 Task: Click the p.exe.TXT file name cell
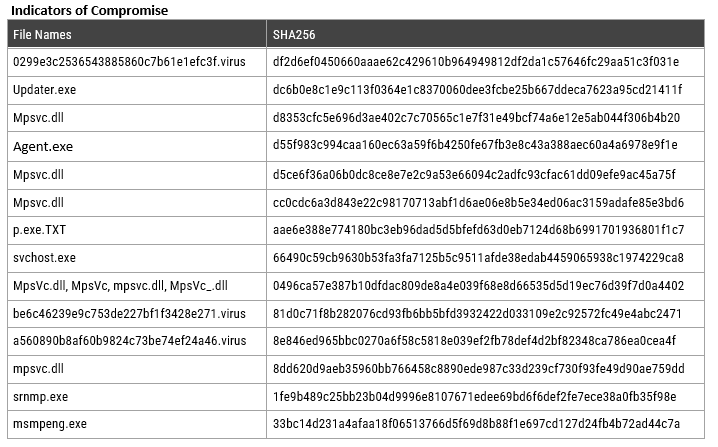click(137, 230)
